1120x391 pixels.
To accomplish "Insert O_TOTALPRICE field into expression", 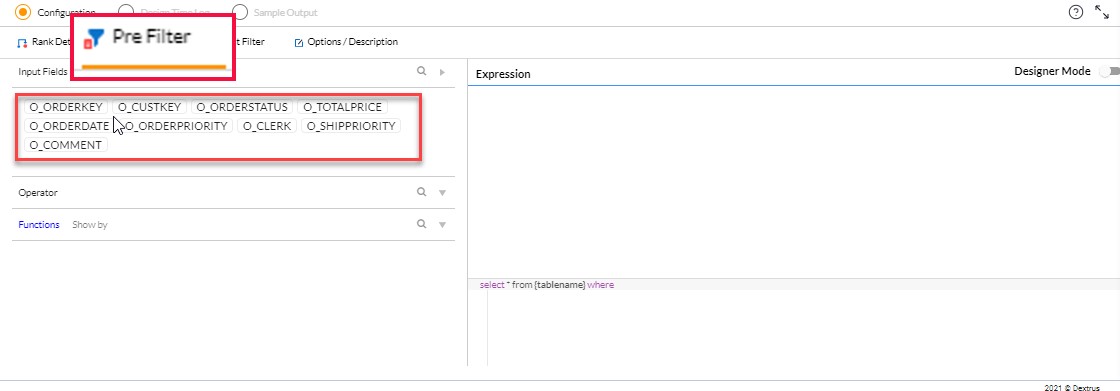I will coord(342,107).
